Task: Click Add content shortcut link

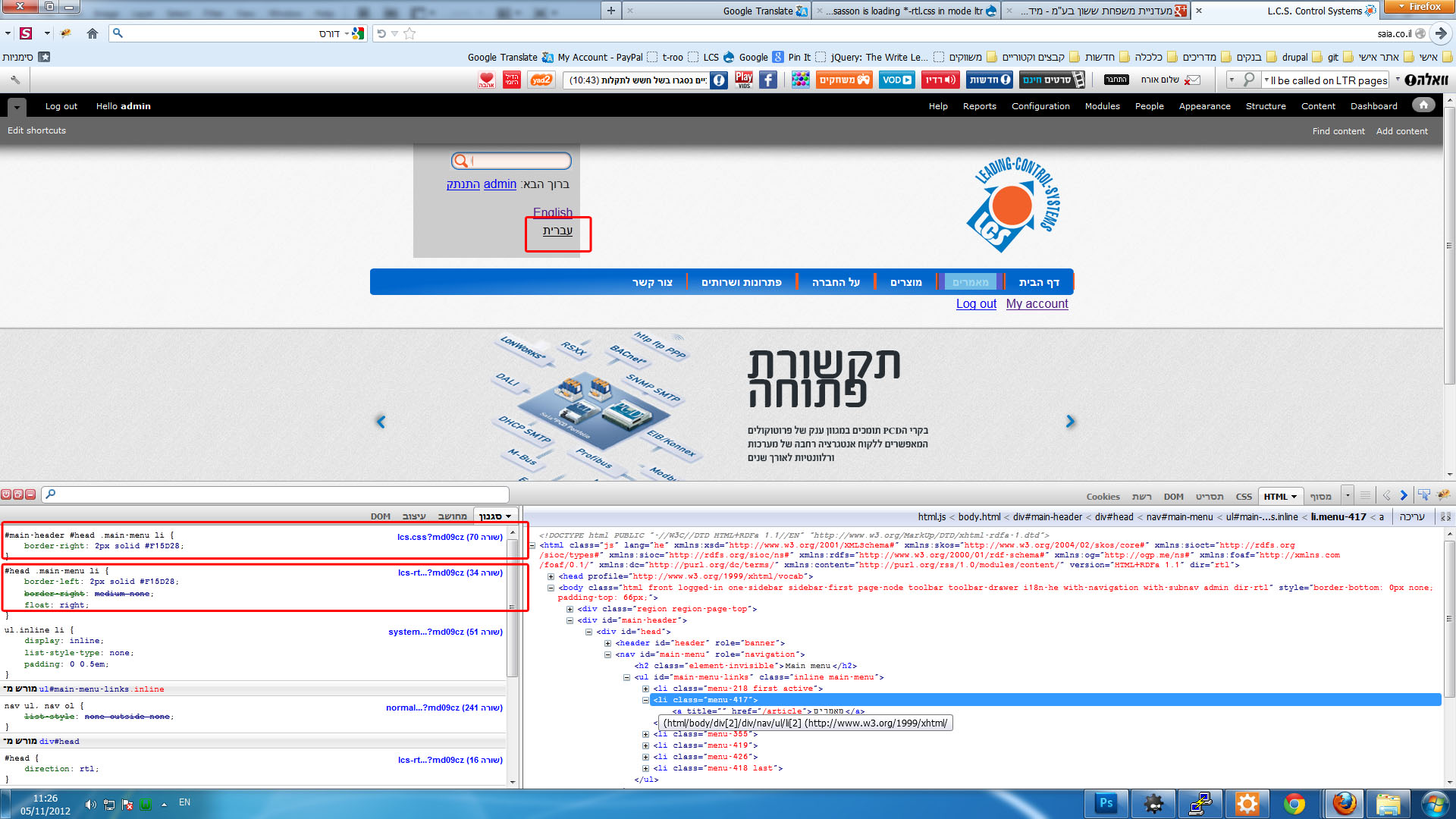Action: tap(1401, 130)
